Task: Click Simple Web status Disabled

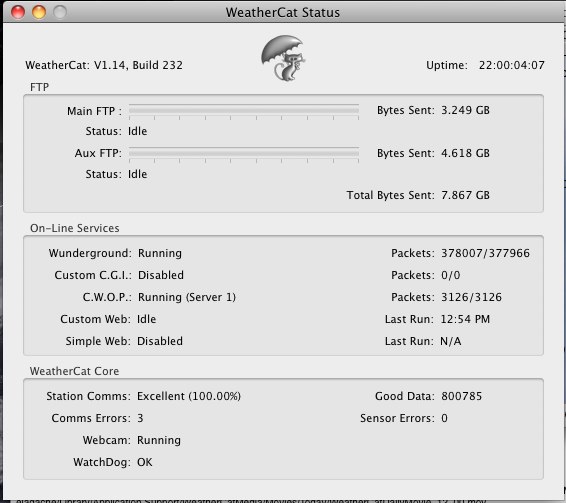Action: 160,341
